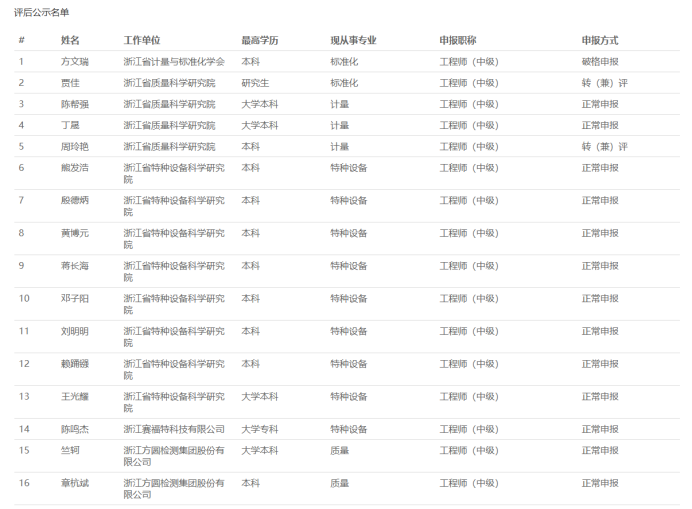The height and width of the screenshot is (509, 692).
Task: Click the 姓名 column header
Action: click(x=70, y=40)
